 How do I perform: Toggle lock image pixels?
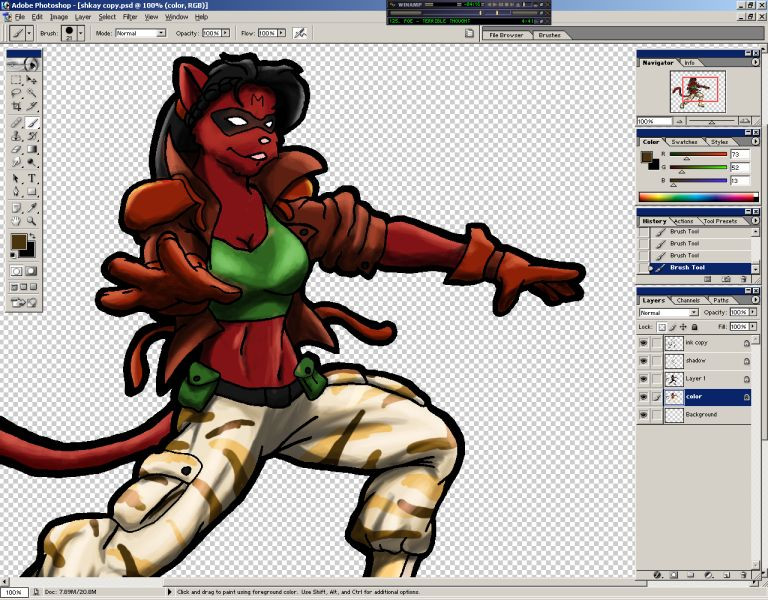673,327
